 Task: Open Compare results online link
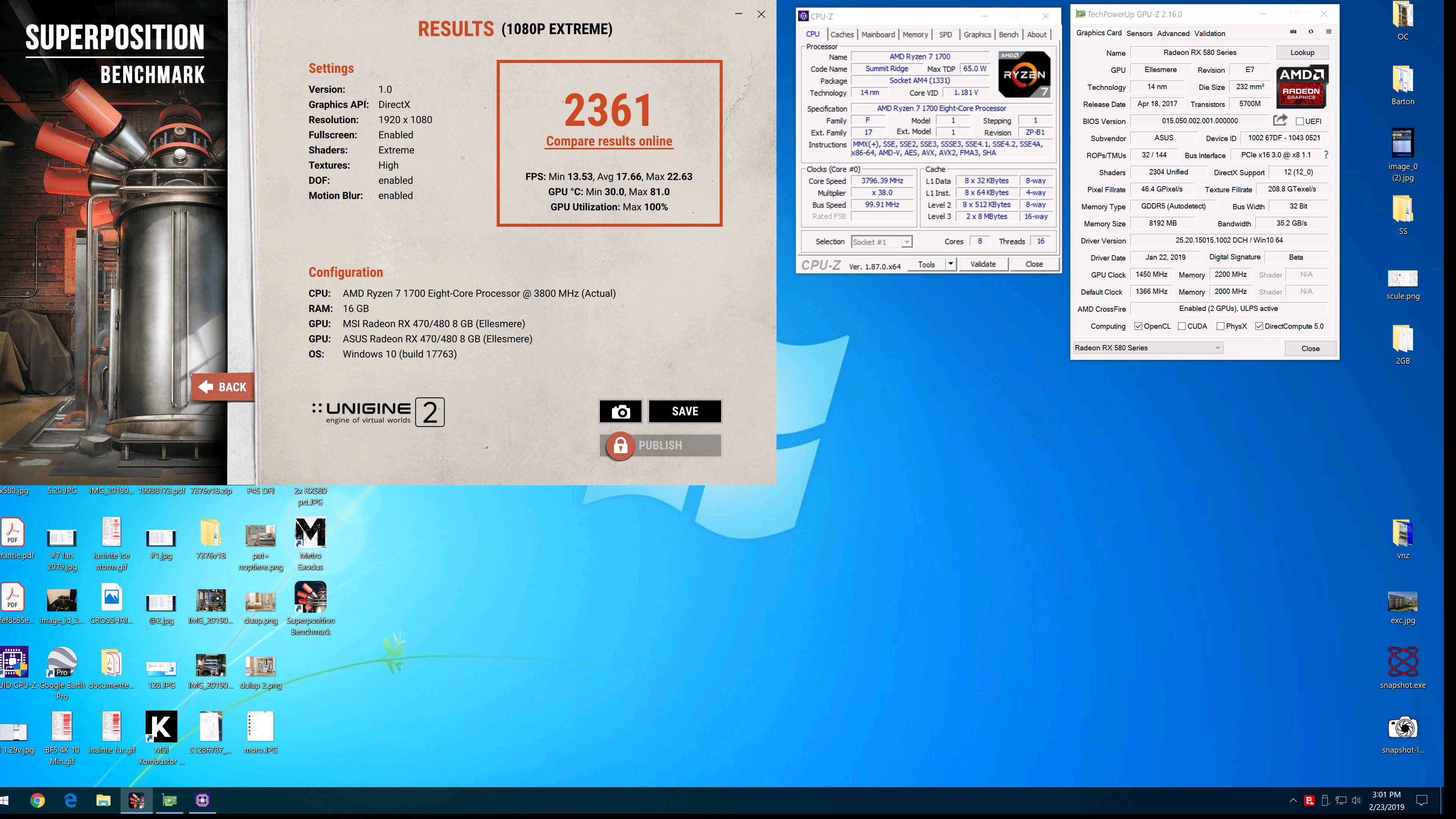click(609, 141)
